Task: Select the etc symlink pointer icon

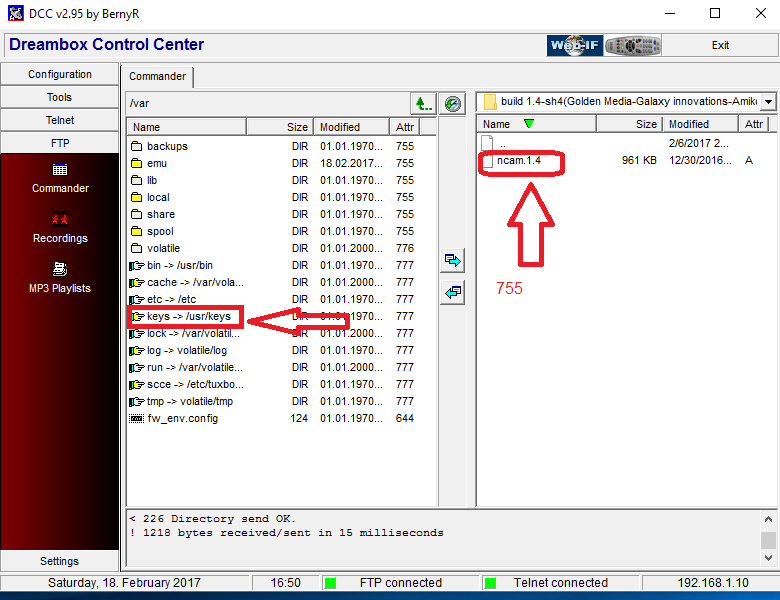Action: pos(136,300)
